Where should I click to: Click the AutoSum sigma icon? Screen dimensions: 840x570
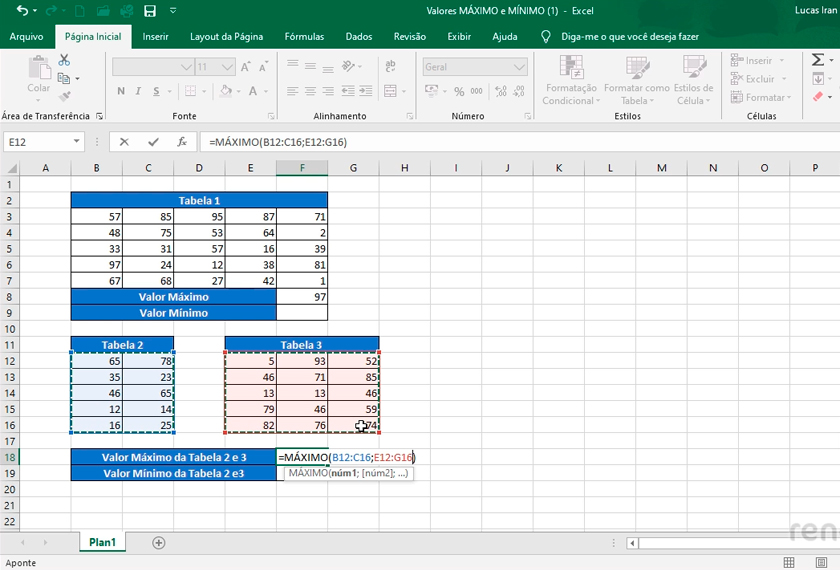coord(818,61)
